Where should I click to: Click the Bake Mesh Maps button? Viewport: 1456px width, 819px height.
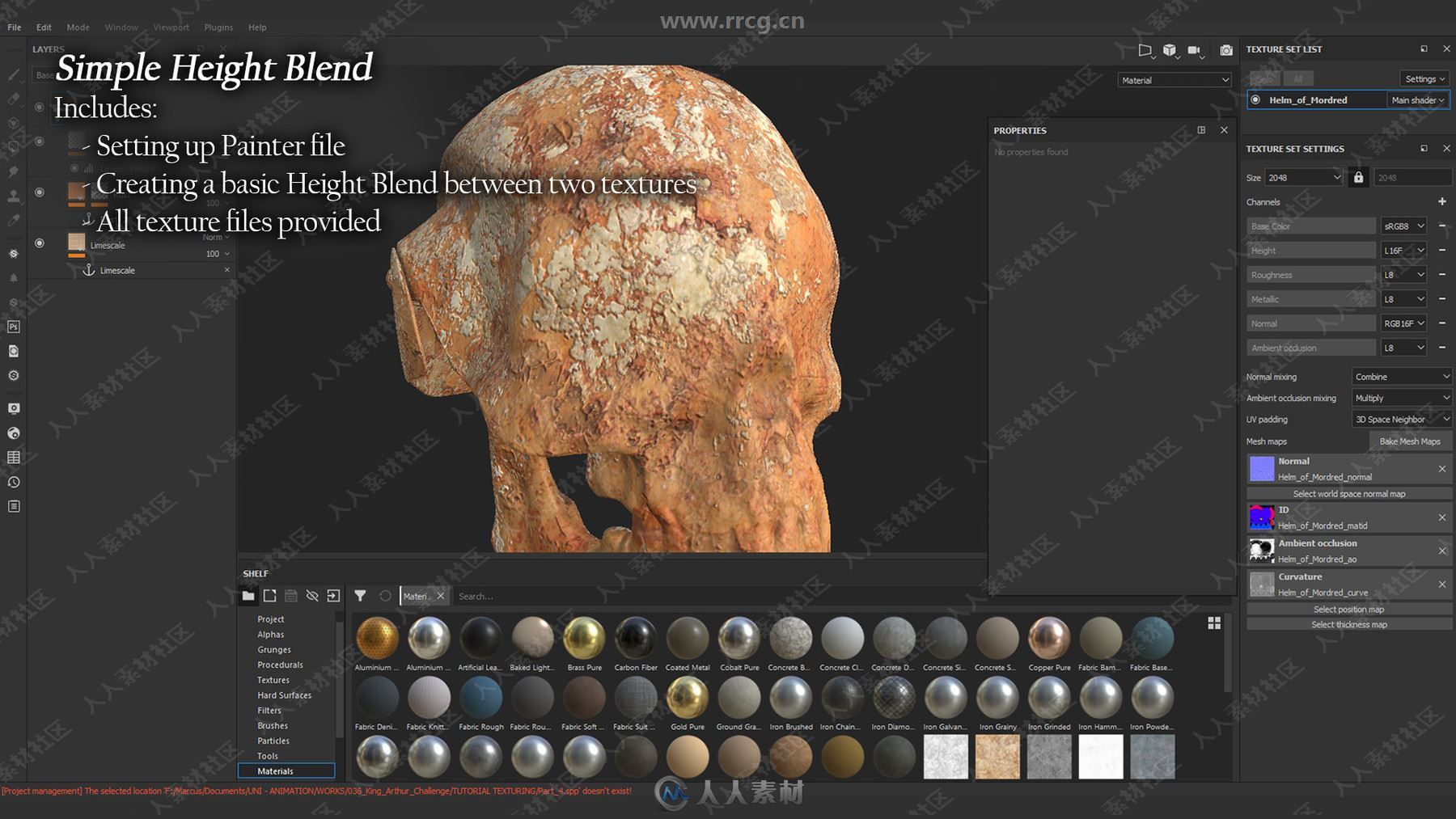1410,441
